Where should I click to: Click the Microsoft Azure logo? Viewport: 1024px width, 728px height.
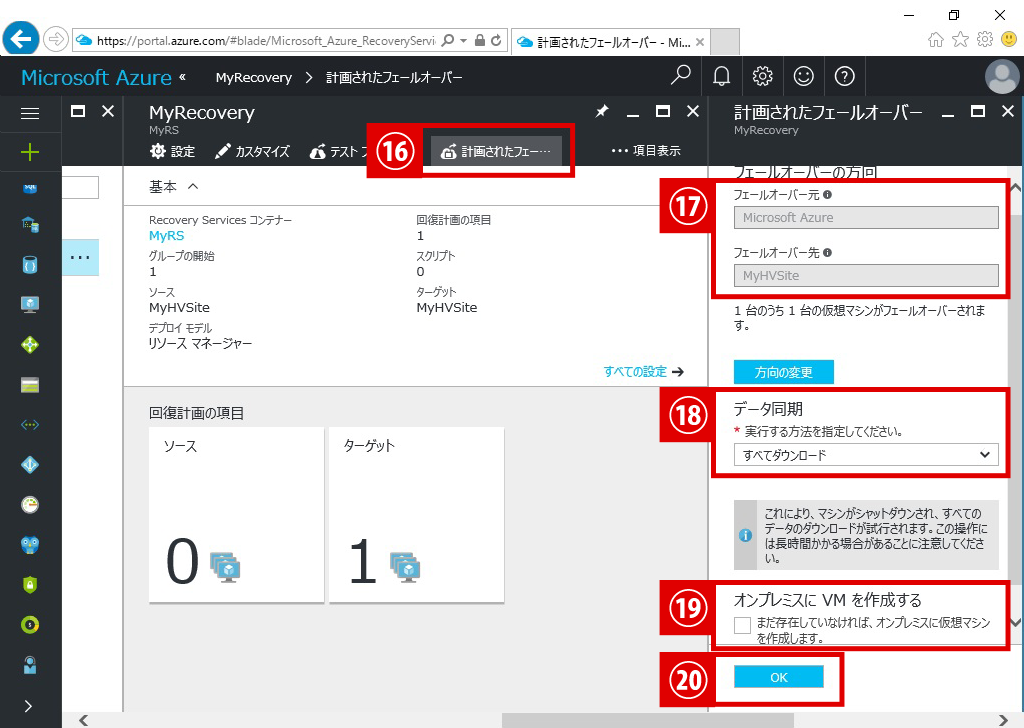pos(97,77)
